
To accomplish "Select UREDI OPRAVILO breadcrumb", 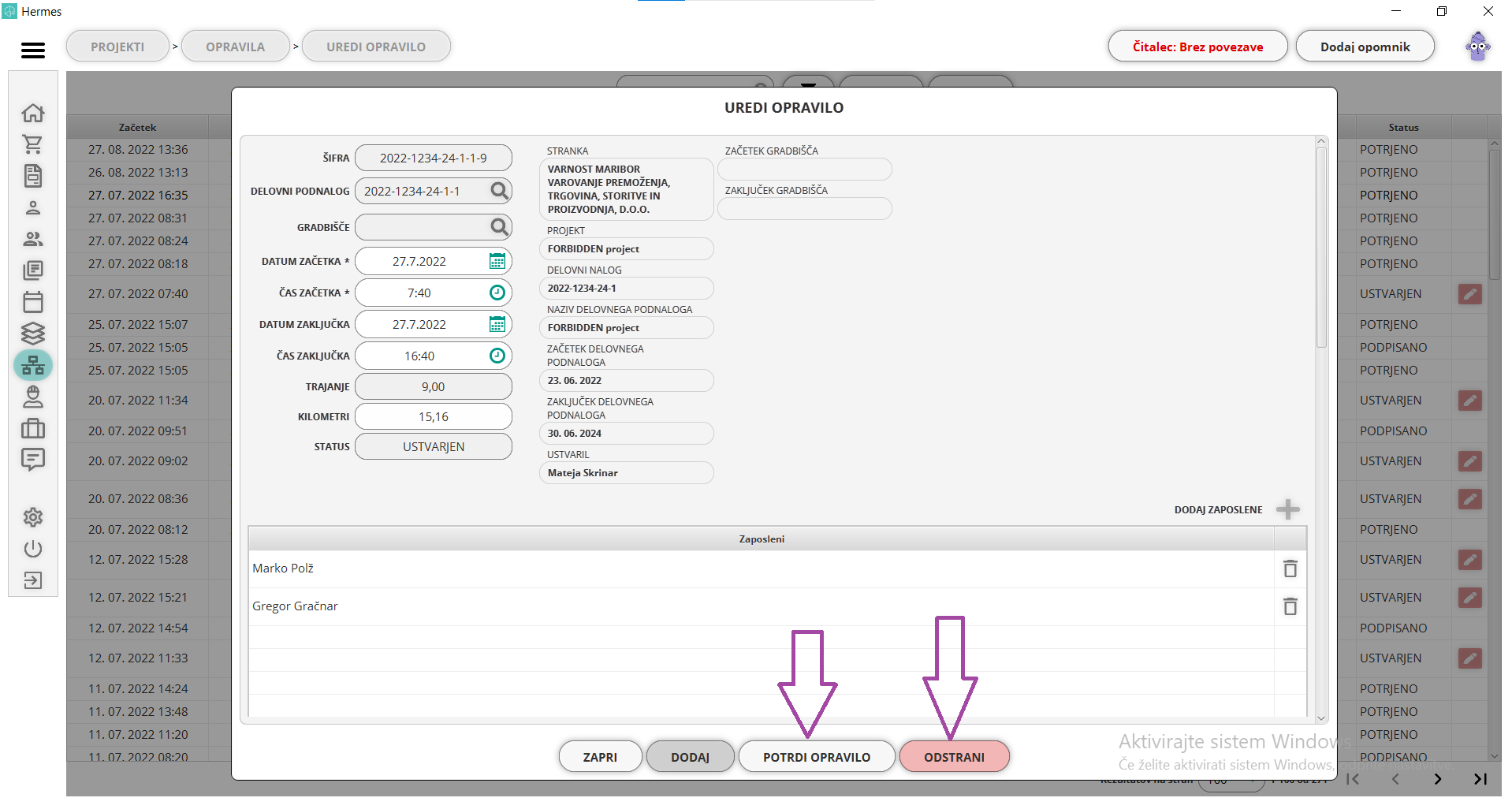I will (376, 47).
